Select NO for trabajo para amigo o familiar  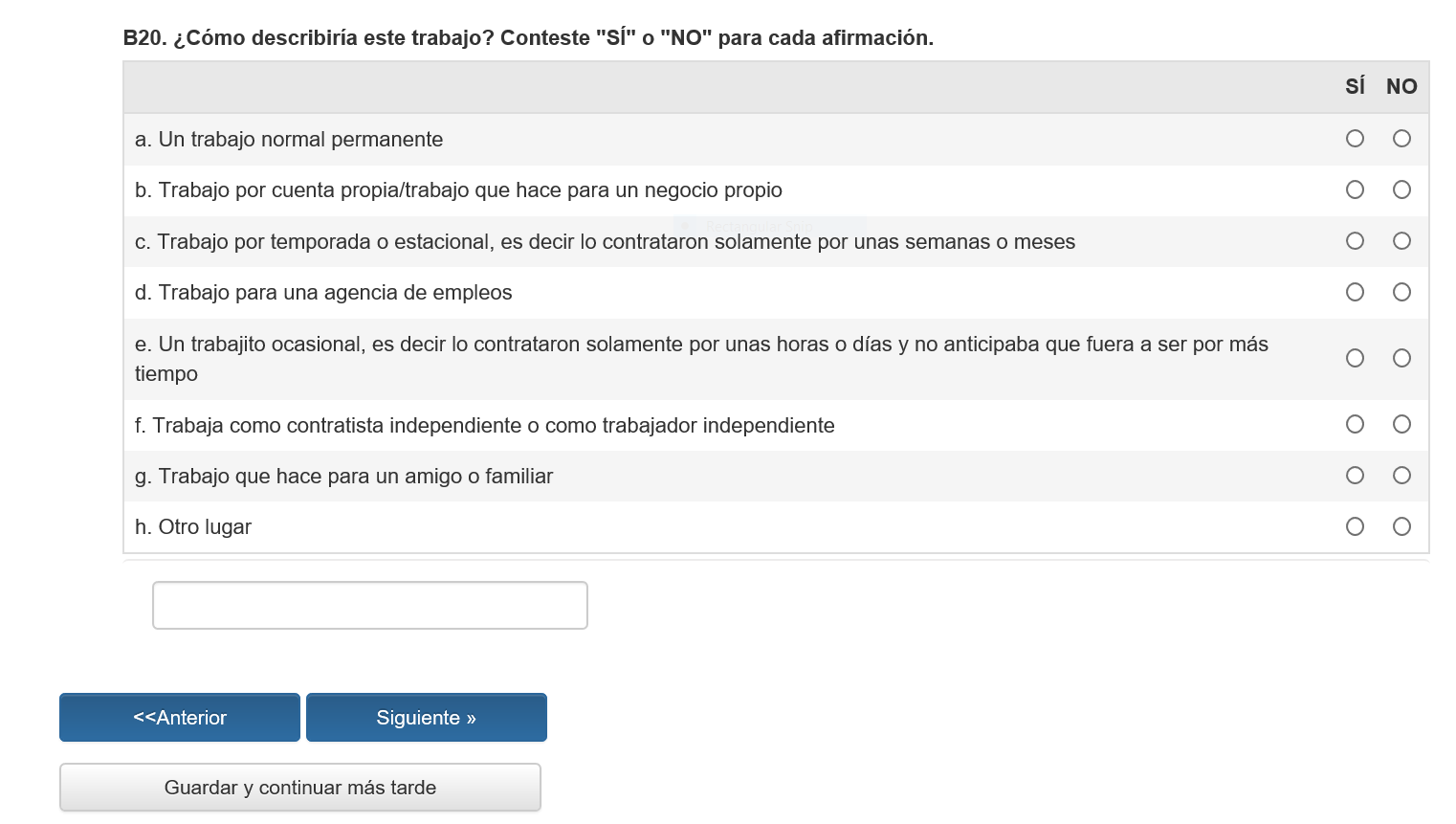(x=1401, y=476)
